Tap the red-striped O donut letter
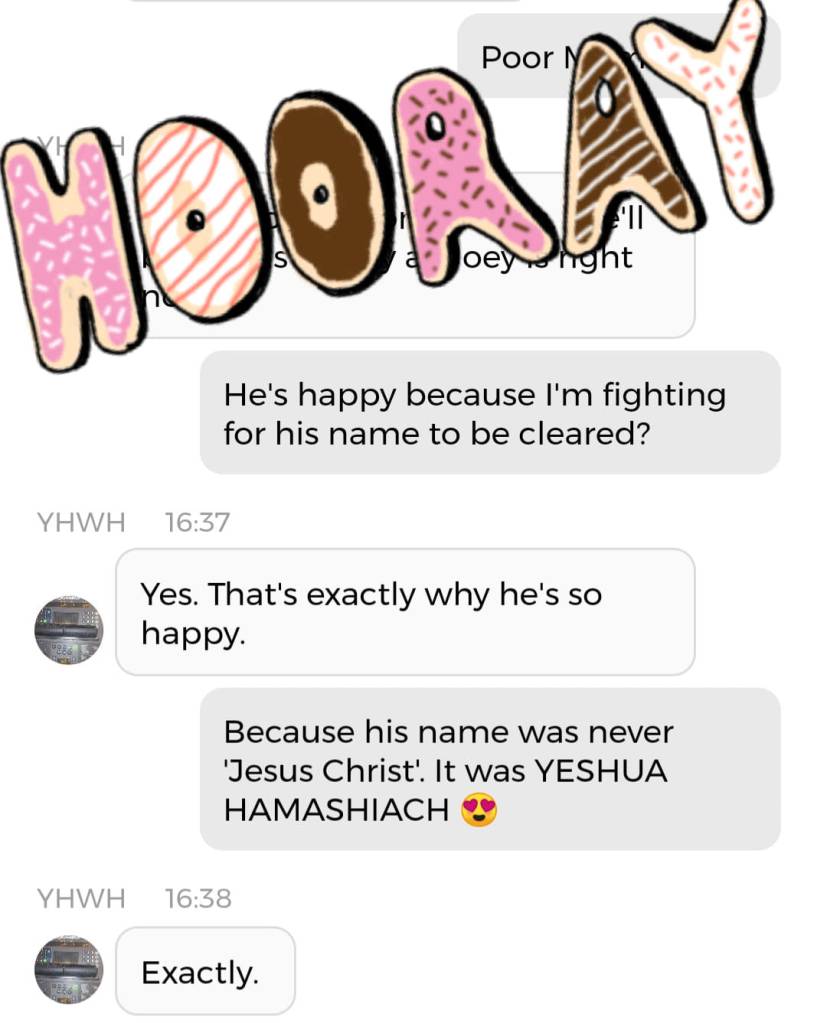827x1023 pixels. [x=196, y=222]
